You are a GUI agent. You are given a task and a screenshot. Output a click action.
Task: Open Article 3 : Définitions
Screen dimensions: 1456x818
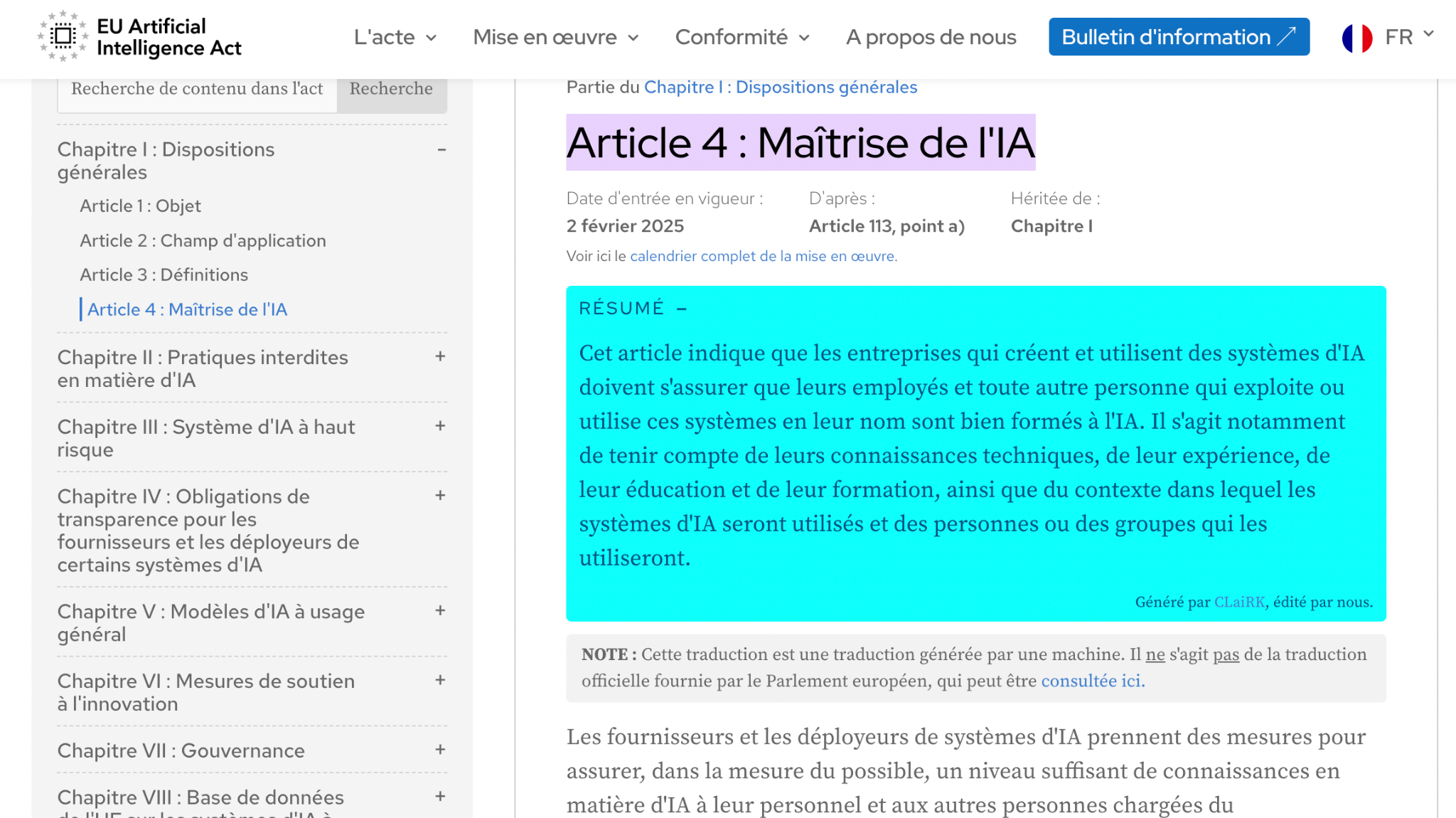(164, 275)
